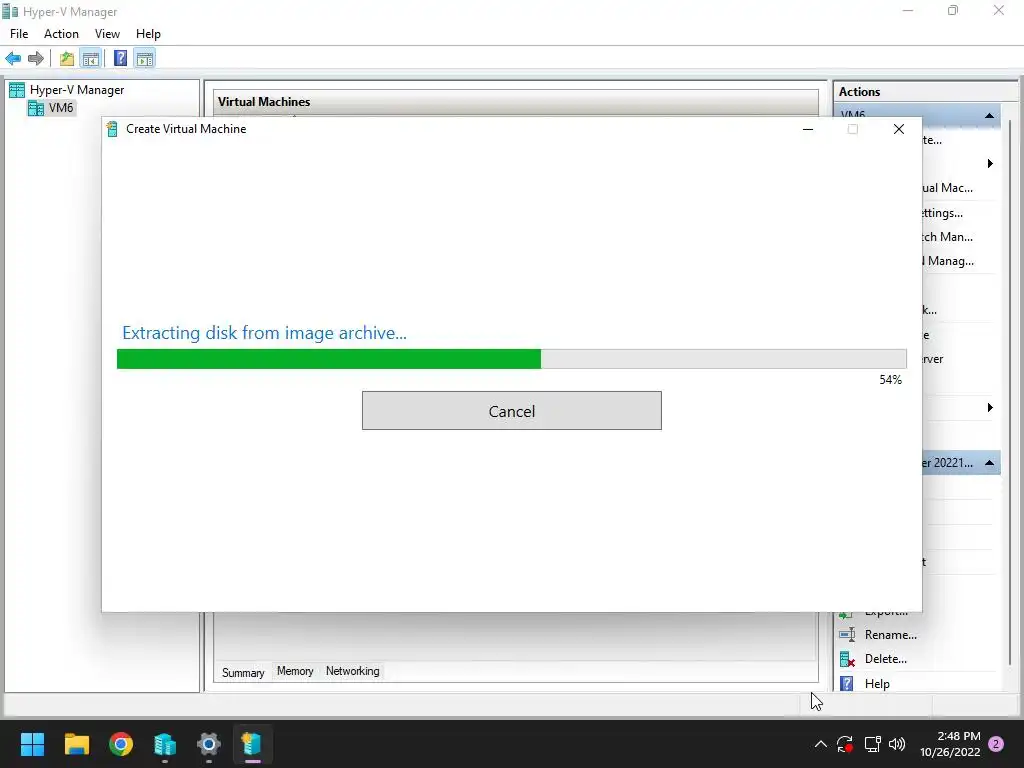Expand the lower Actions submenu arrow
This screenshot has height=768, width=1024.
coord(990,408)
